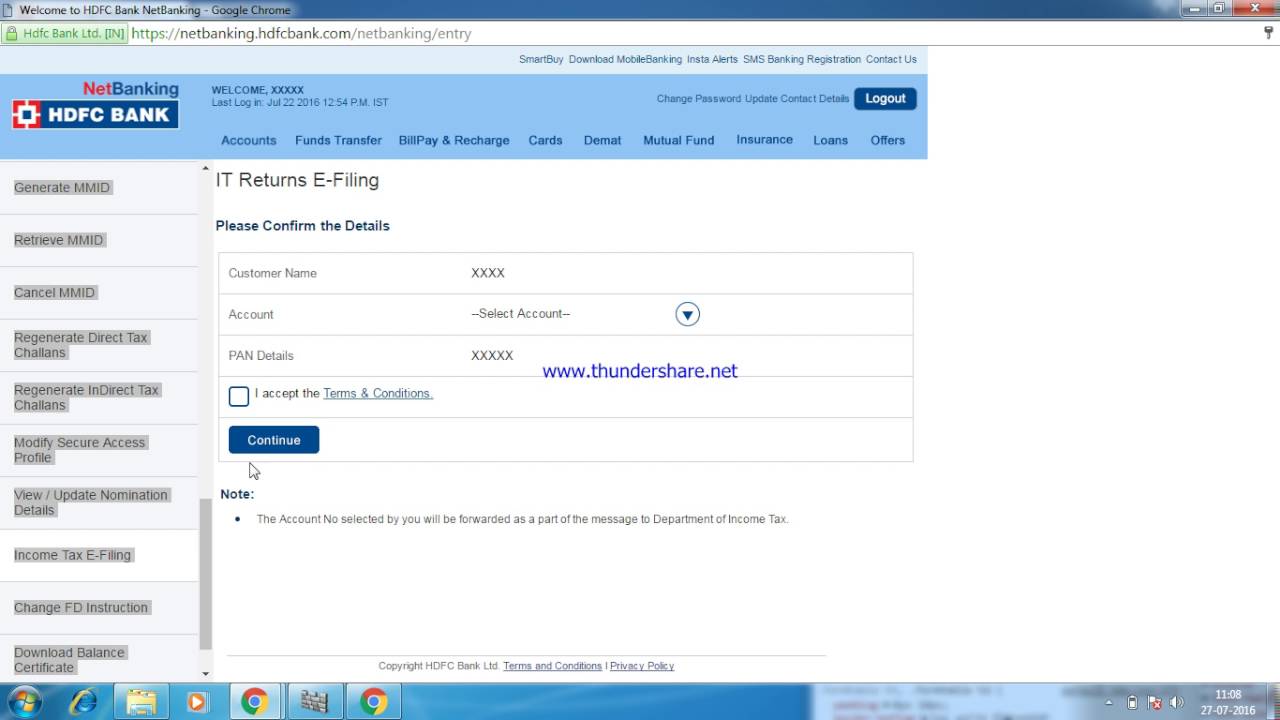
Task: Open Download MobileBanking link
Action: coord(625,59)
